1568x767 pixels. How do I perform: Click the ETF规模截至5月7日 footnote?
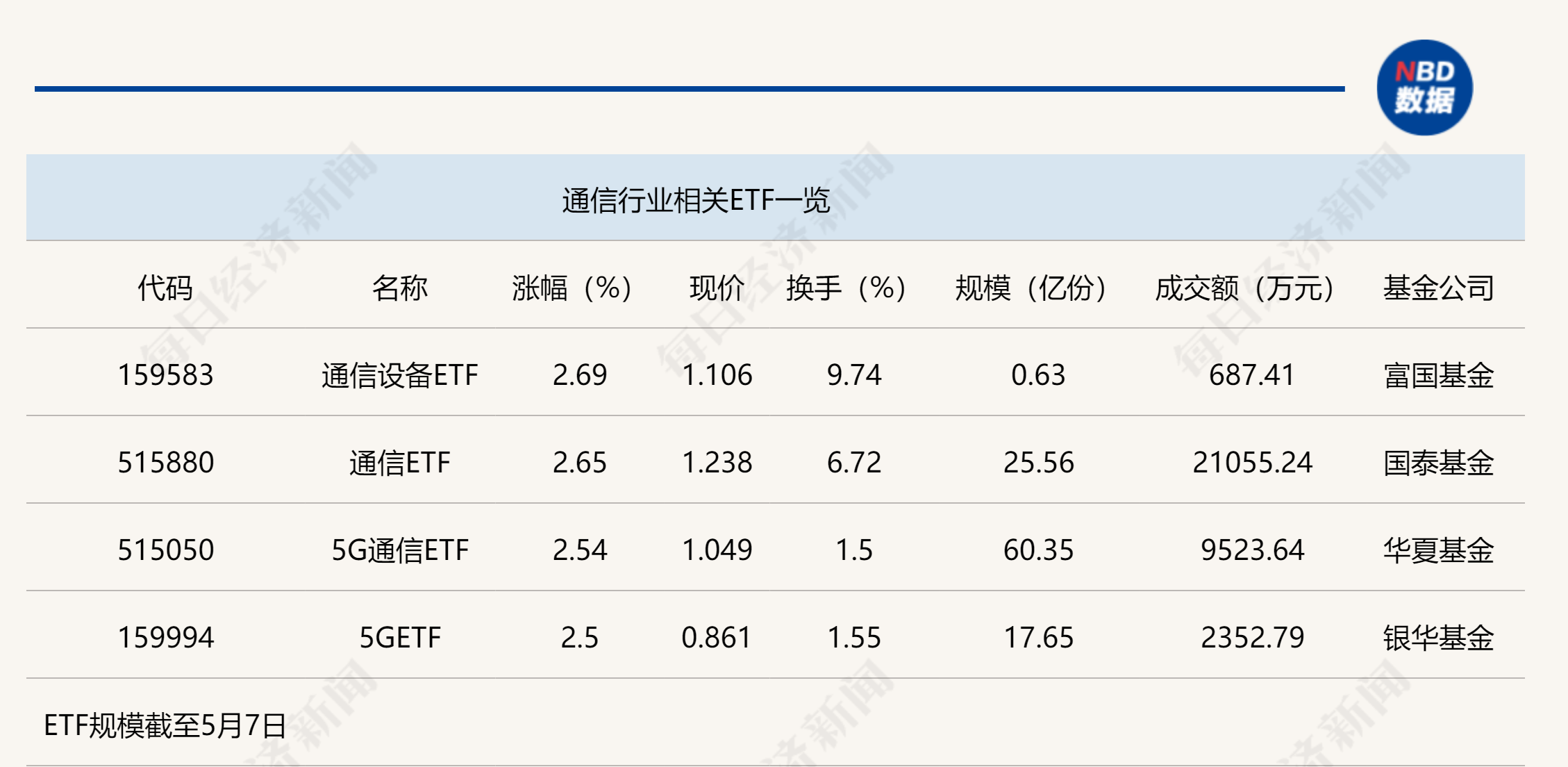(165, 725)
